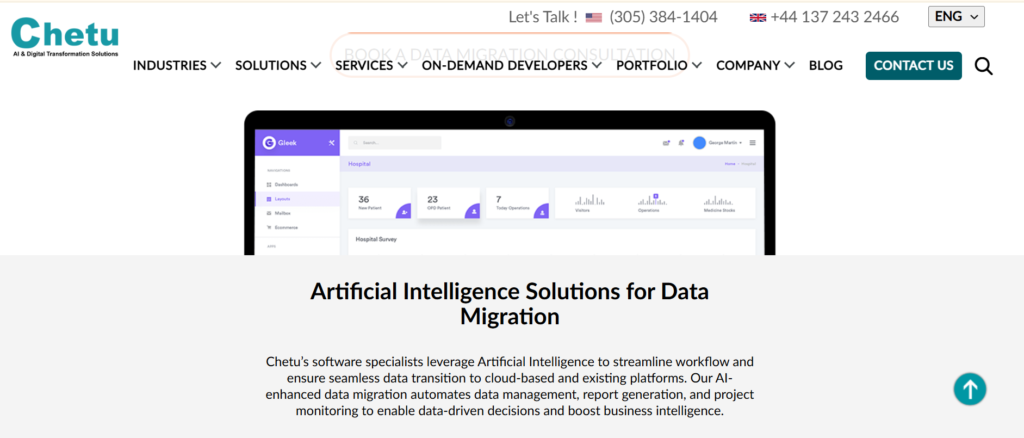Go to the Blog page
Image resolution: width=1024 pixels, height=438 pixels.
click(x=825, y=65)
